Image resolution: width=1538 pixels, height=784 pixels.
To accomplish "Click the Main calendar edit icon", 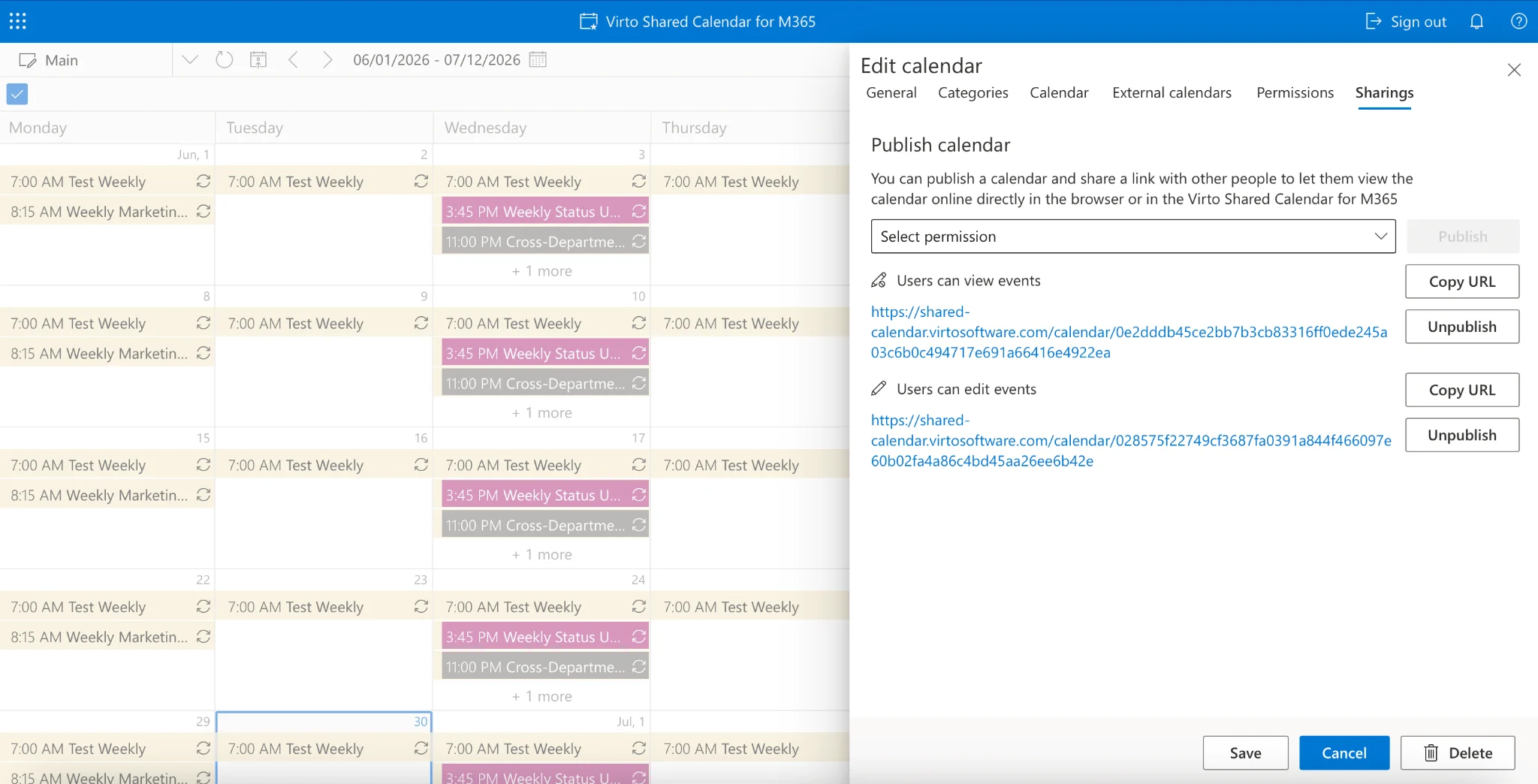I will click(x=28, y=60).
